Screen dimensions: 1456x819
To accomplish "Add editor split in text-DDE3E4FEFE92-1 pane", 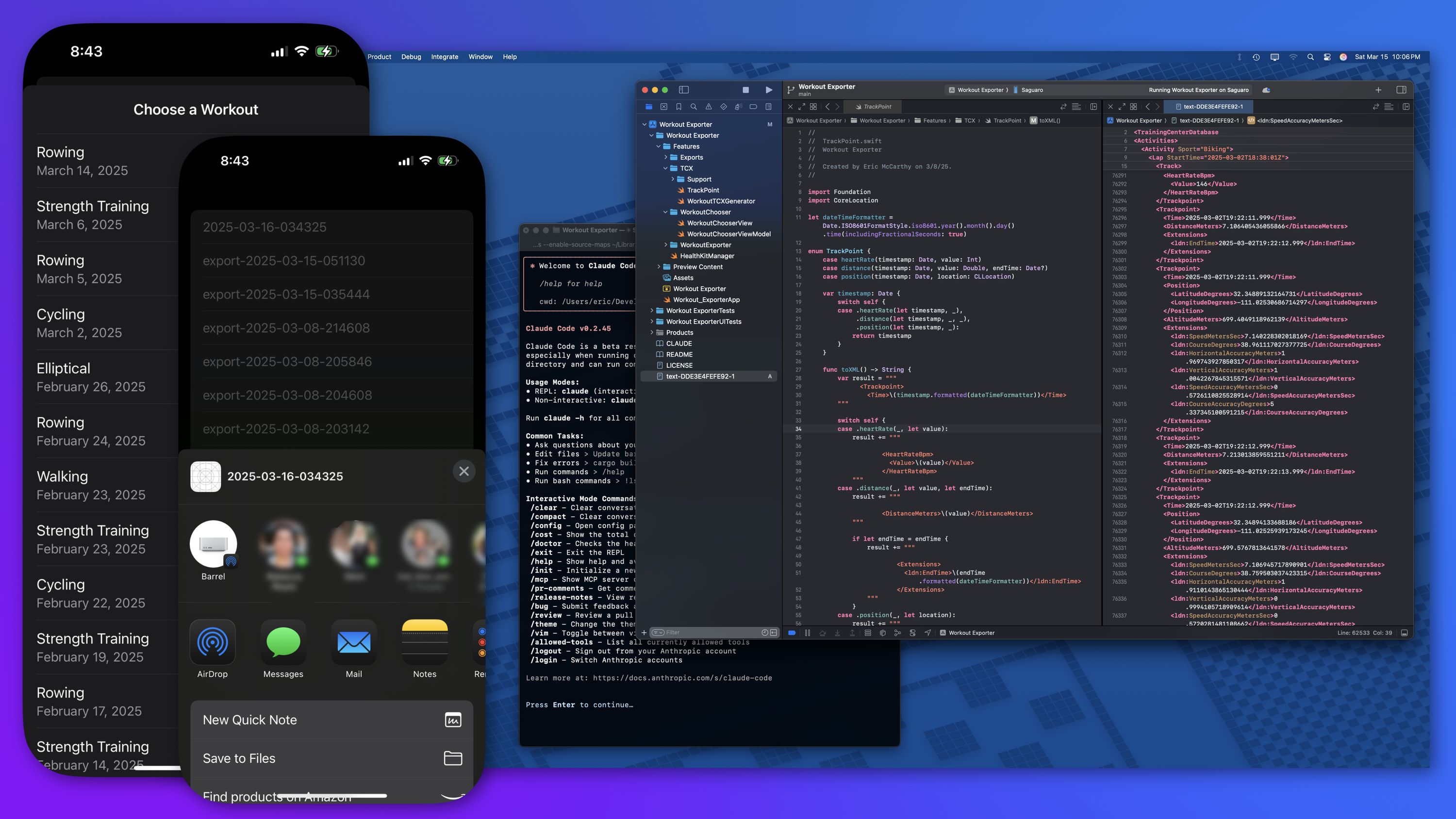I will pos(1406,107).
